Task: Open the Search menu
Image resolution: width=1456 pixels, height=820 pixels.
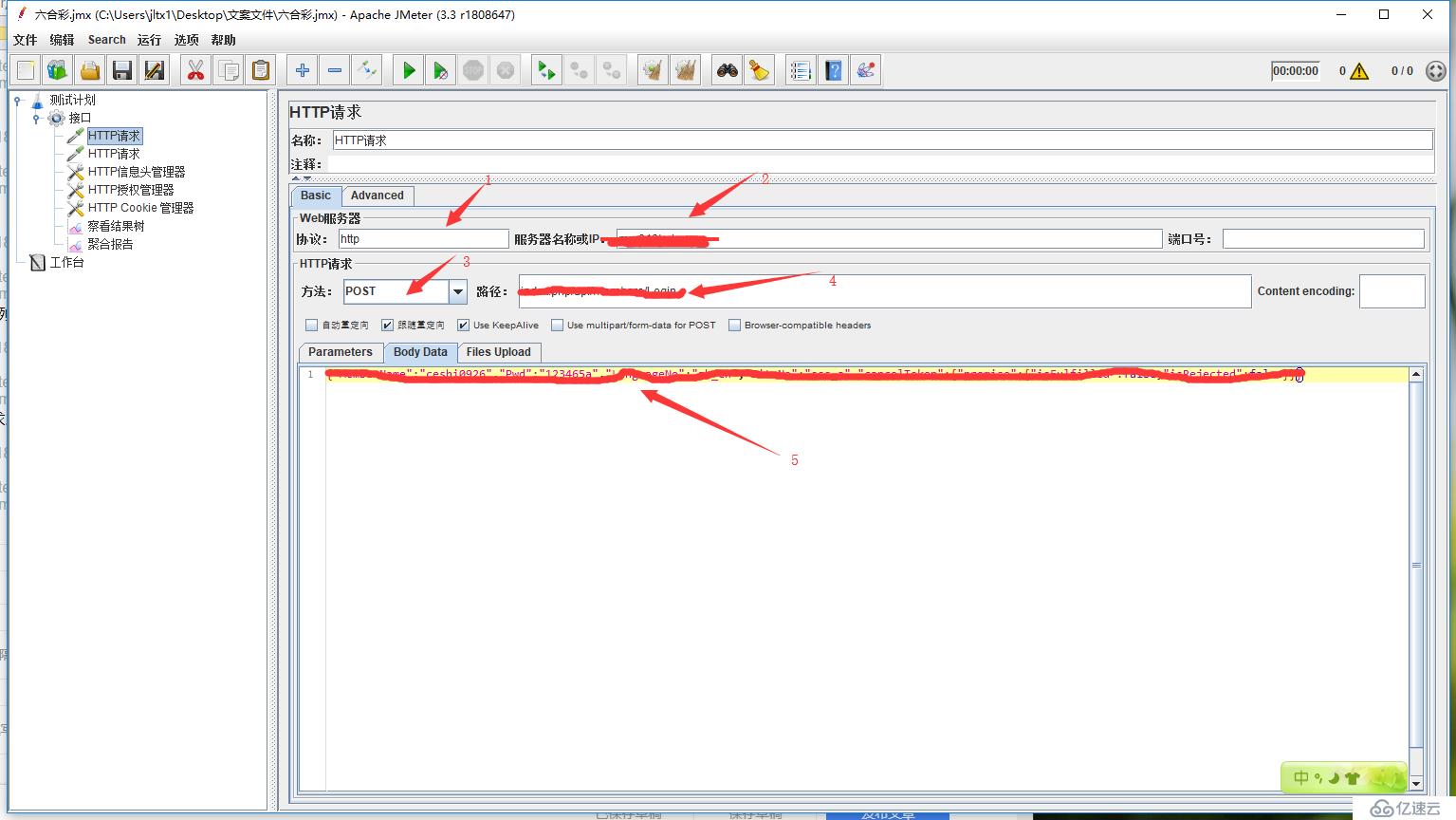Action: 106,40
